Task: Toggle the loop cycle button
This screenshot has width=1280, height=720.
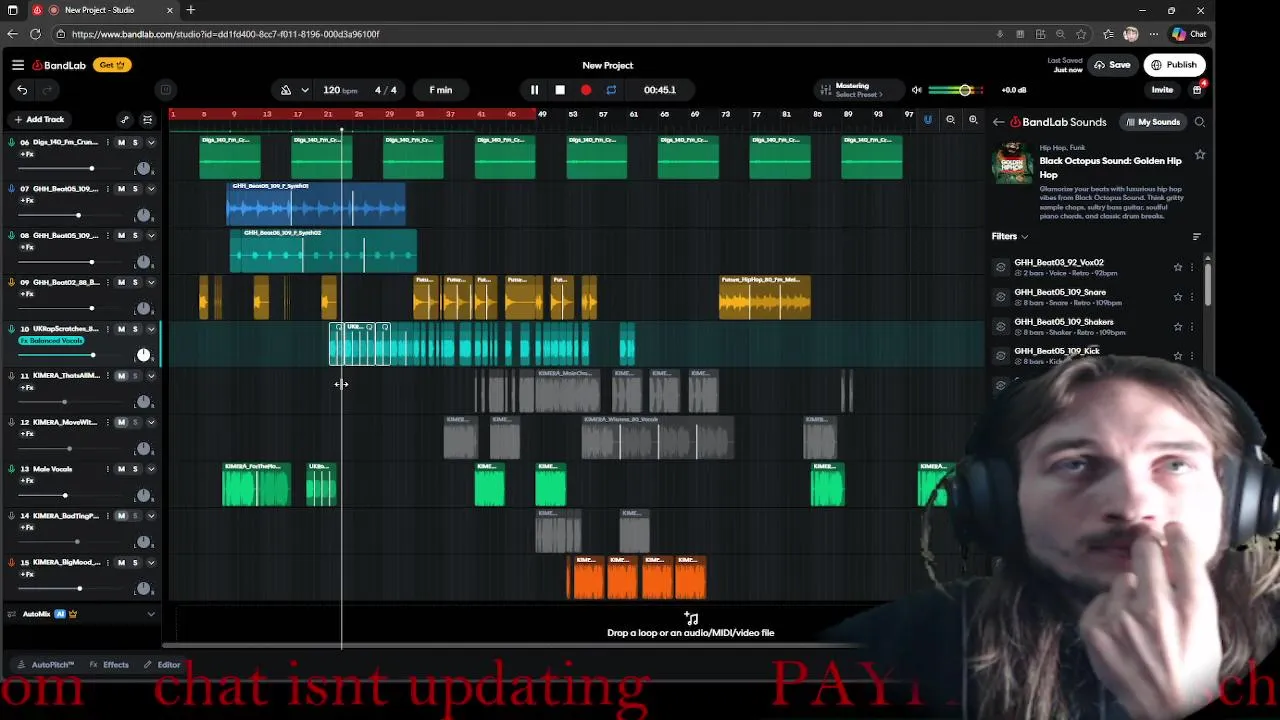Action: pos(611,90)
